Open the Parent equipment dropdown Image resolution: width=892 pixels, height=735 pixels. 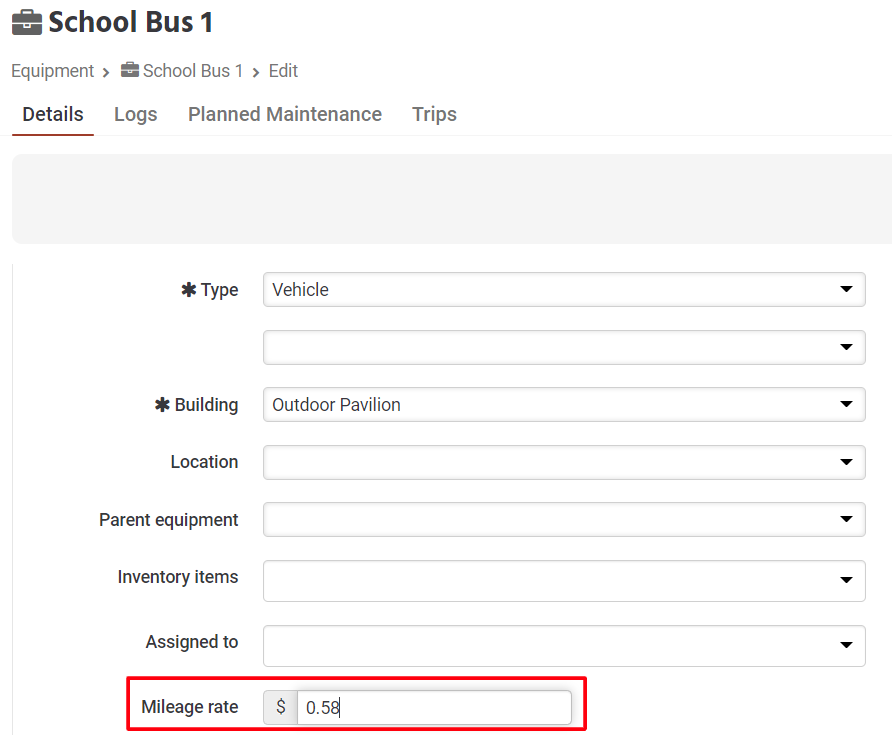coord(564,520)
